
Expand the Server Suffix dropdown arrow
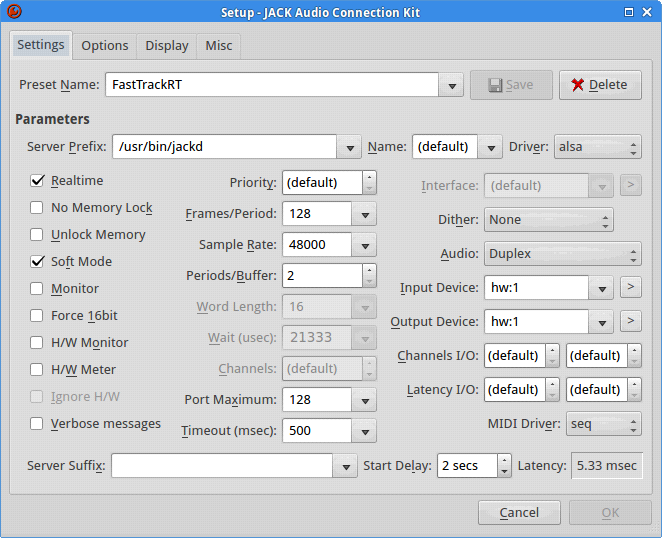coord(345,466)
